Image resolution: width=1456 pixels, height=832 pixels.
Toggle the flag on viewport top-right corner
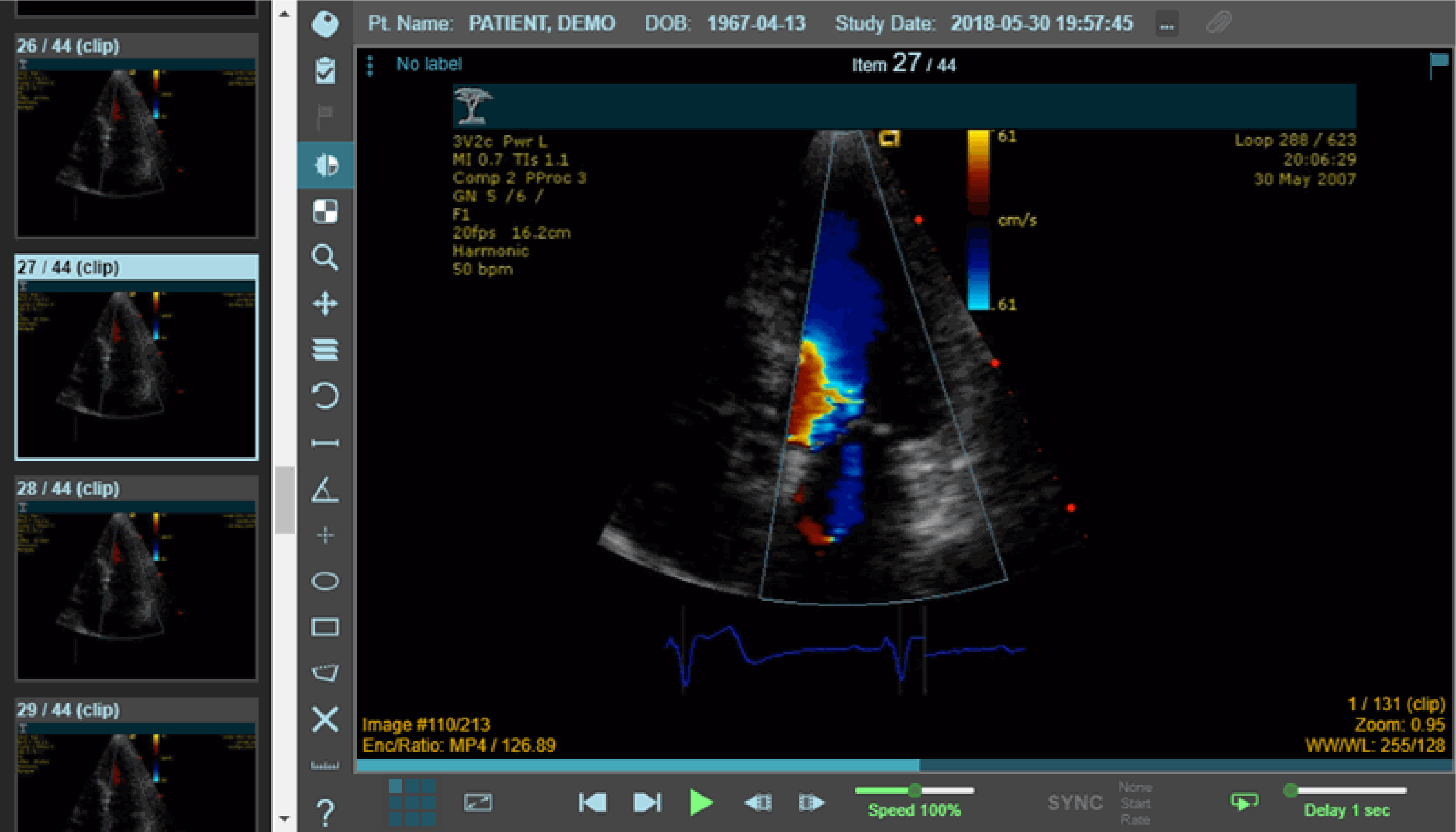tap(1439, 65)
